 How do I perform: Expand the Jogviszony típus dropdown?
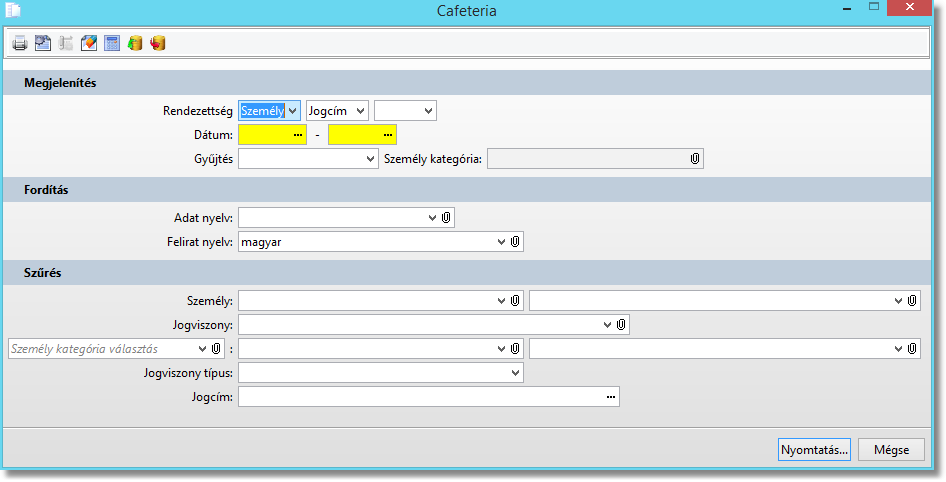(515, 373)
